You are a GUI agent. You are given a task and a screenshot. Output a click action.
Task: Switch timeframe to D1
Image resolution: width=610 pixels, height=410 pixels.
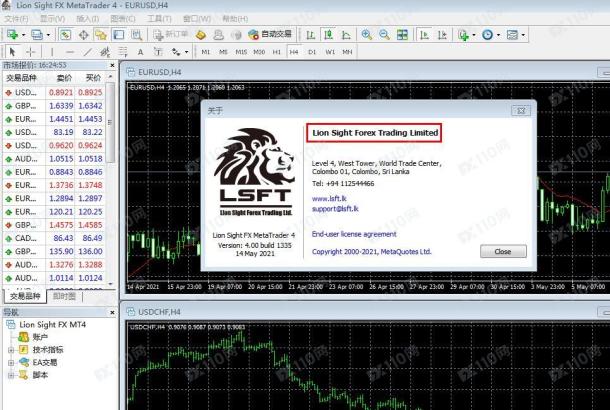pyautogui.click(x=312, y=52)
